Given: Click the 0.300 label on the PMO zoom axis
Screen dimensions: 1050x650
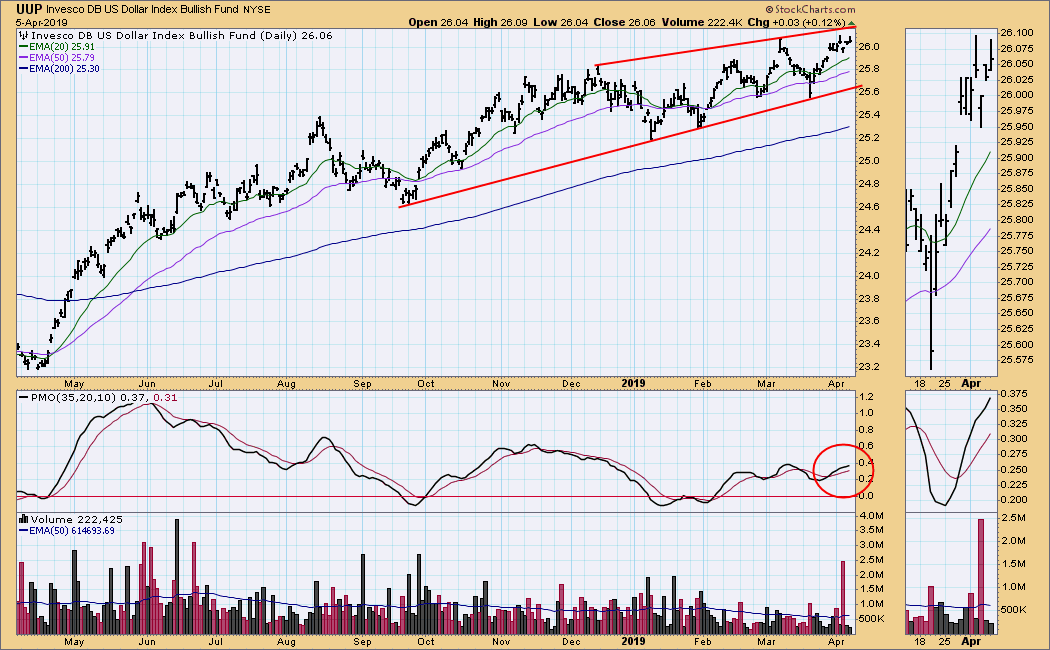Looking at the screenshot, I should coord(1014,438).
